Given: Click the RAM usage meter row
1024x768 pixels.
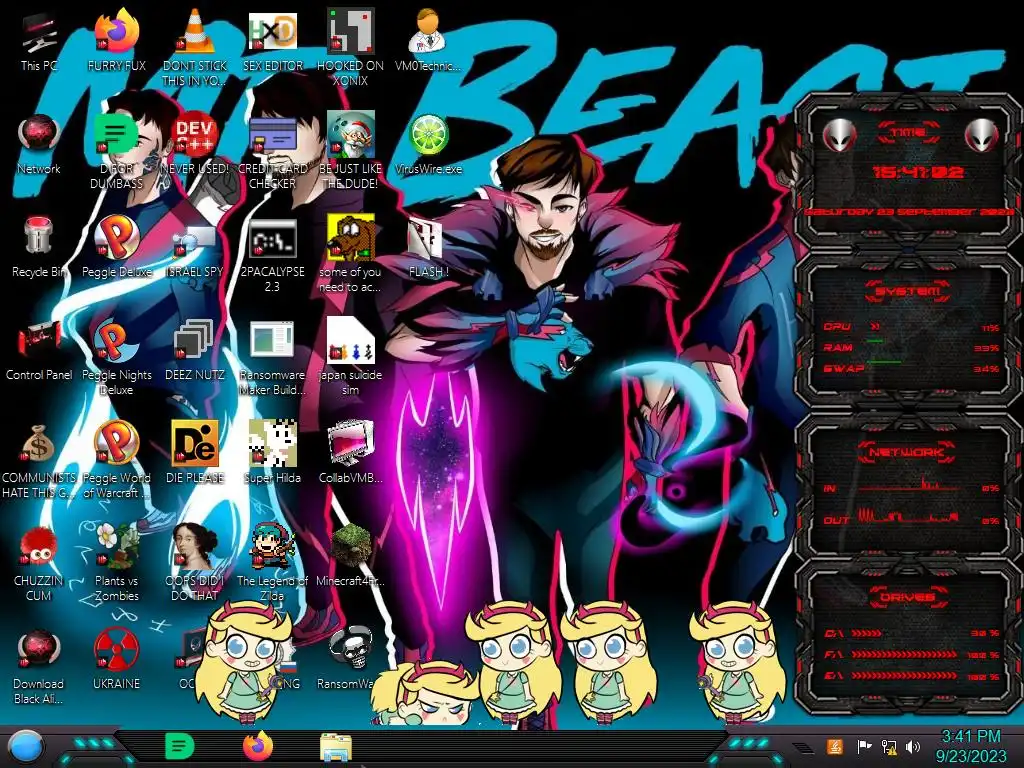Looking at the screenshot, I should 911,347.
